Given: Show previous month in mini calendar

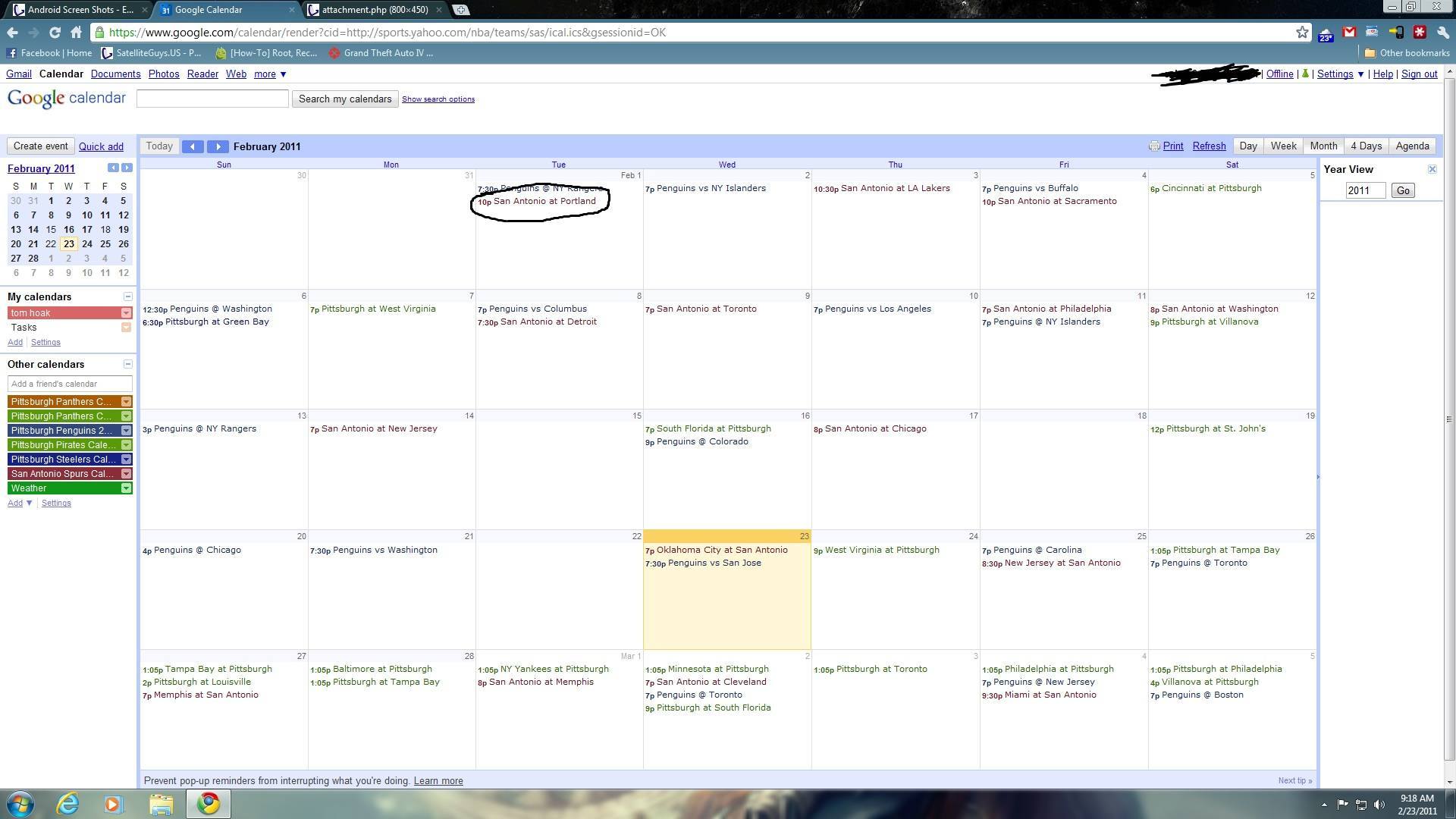Looking at the screenshot, I should [113, 168].
